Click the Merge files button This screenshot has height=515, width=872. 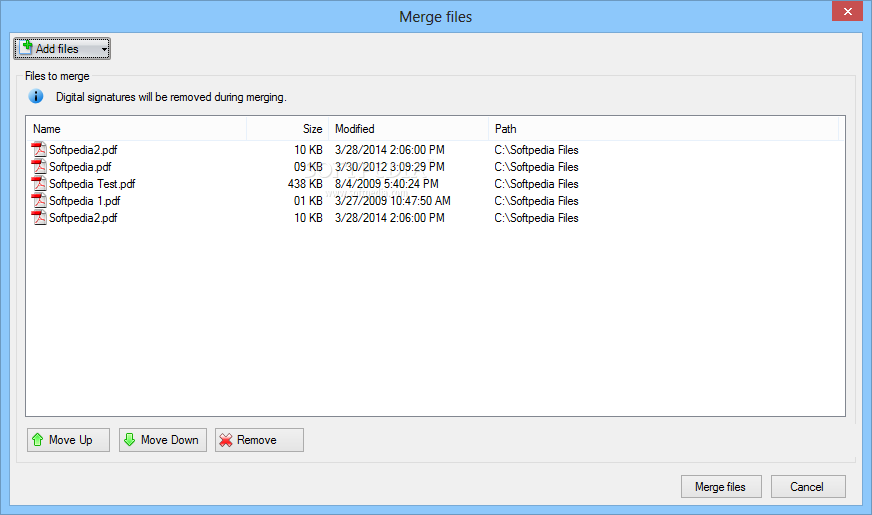tap(721, 487)
